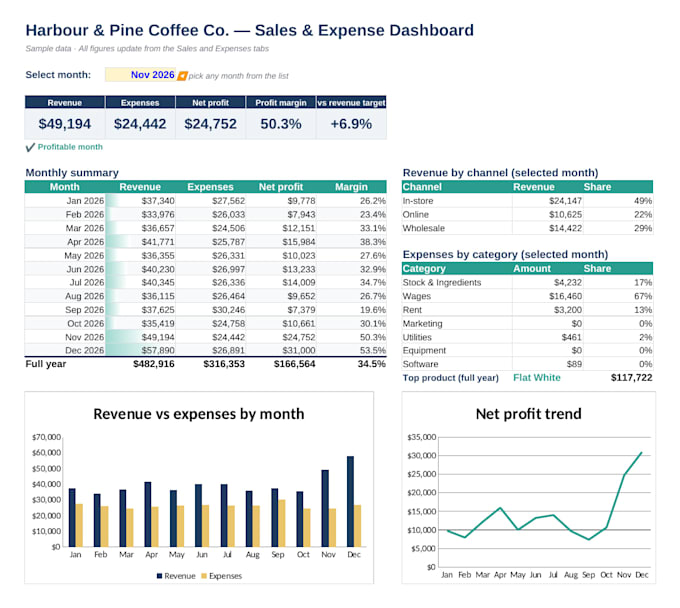Select the $49,194 Revenue KPI value
The image size is (680, 608).
point(65,124)
